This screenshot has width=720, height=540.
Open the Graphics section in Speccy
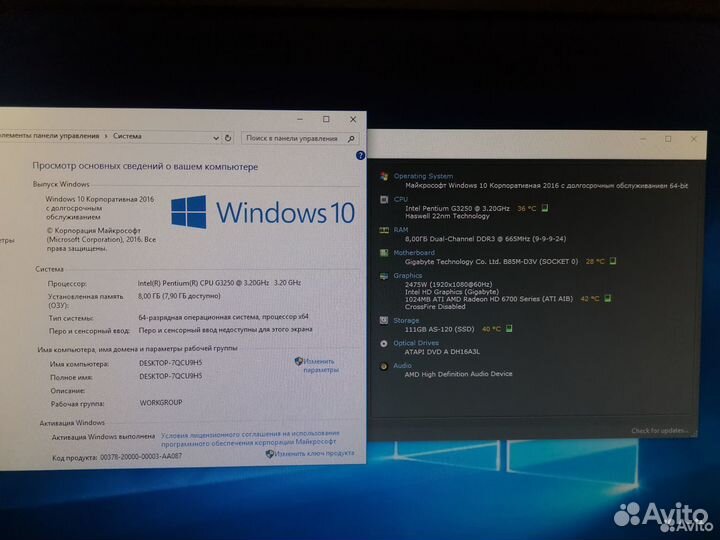[x=407, y=276]
